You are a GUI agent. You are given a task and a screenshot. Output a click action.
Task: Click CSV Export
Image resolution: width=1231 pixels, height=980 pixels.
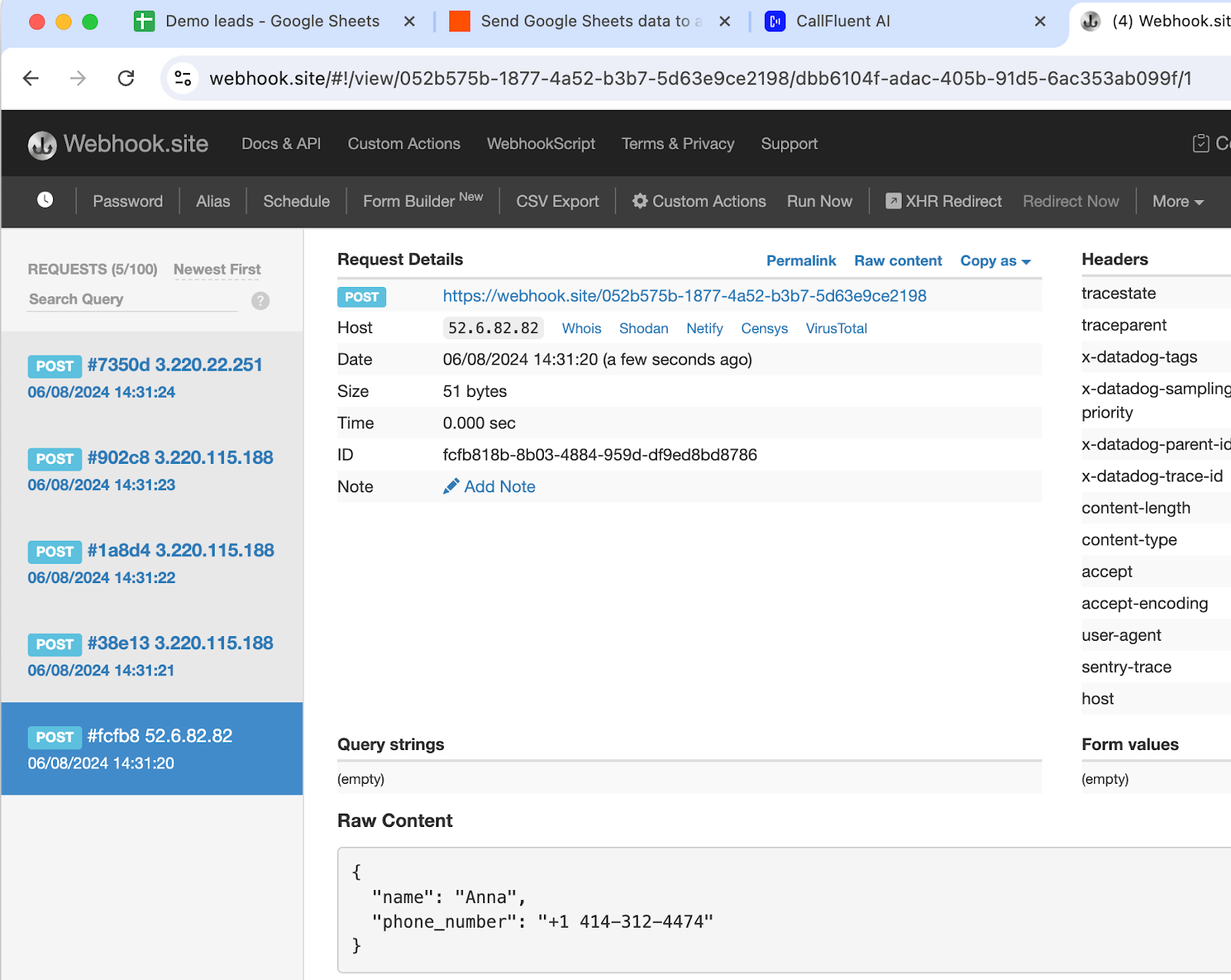tap(557, 201)
